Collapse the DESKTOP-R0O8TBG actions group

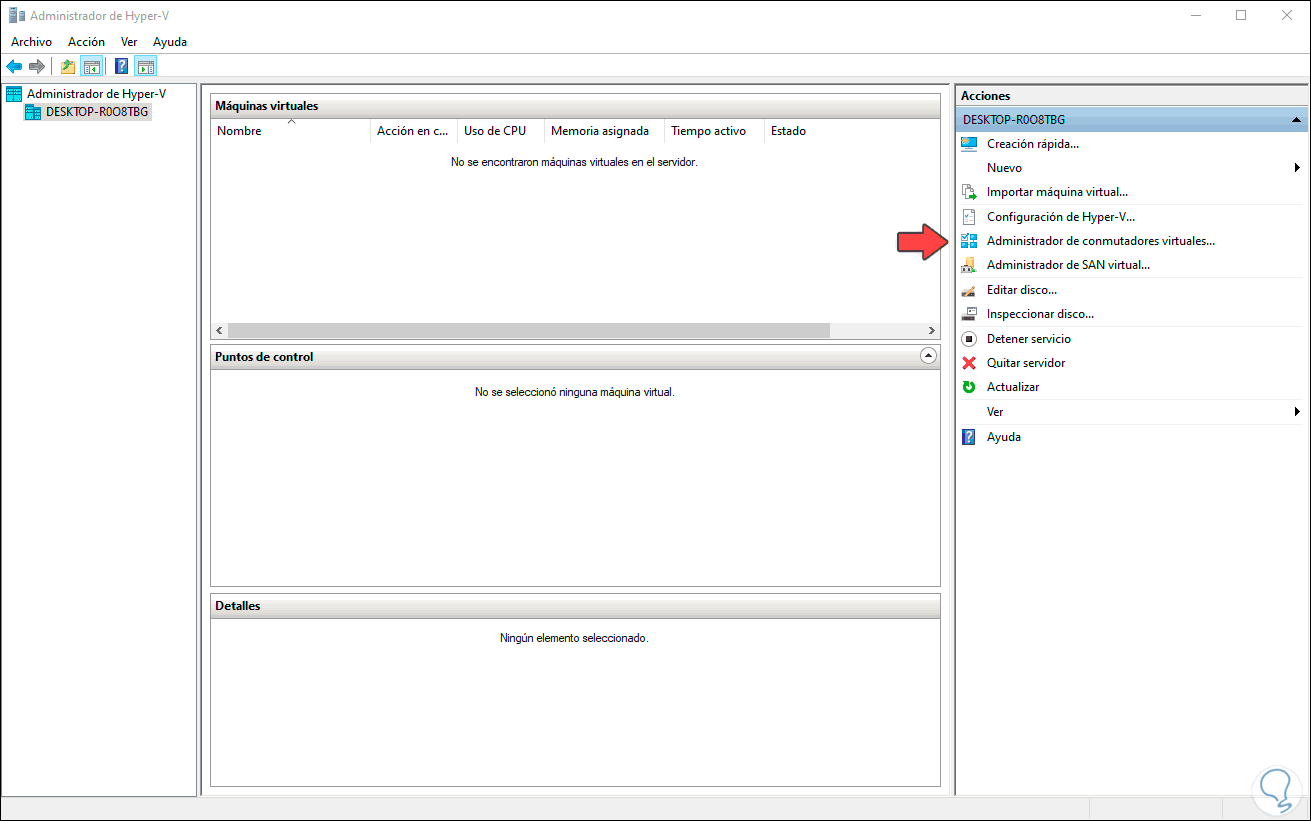pos(1296,120)
